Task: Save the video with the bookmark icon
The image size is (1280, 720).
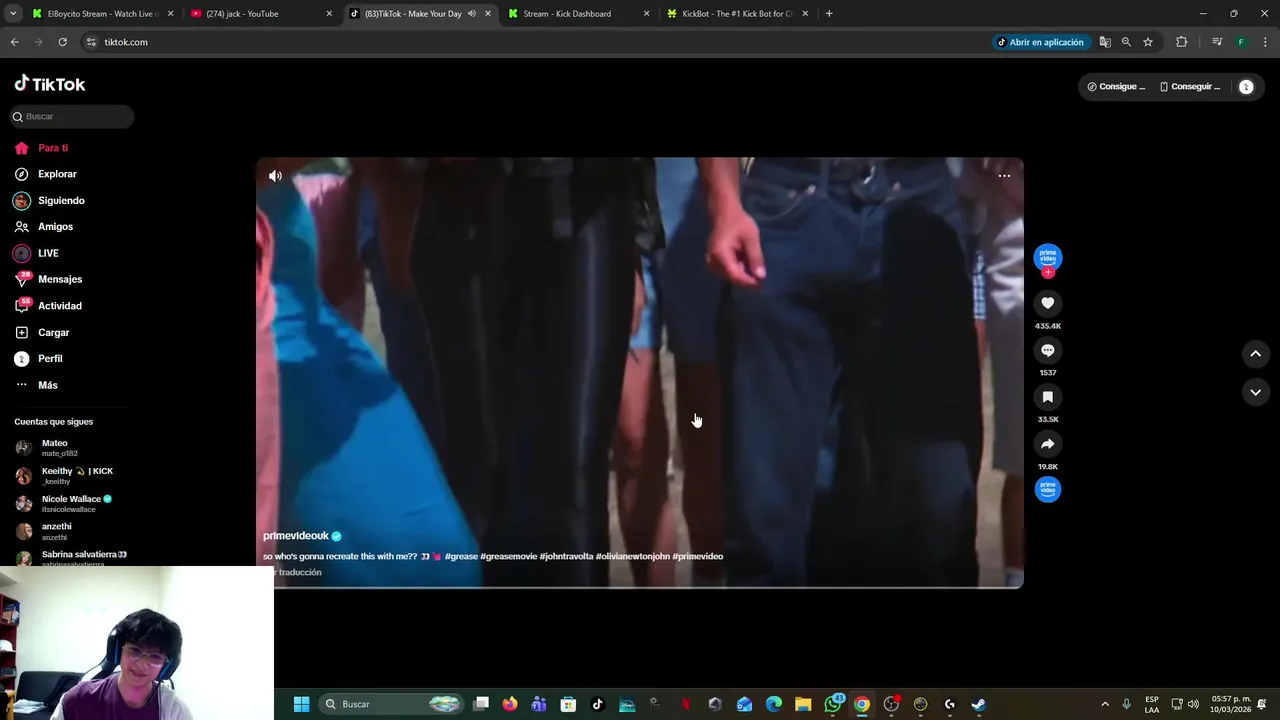Action: (1047, 397)
